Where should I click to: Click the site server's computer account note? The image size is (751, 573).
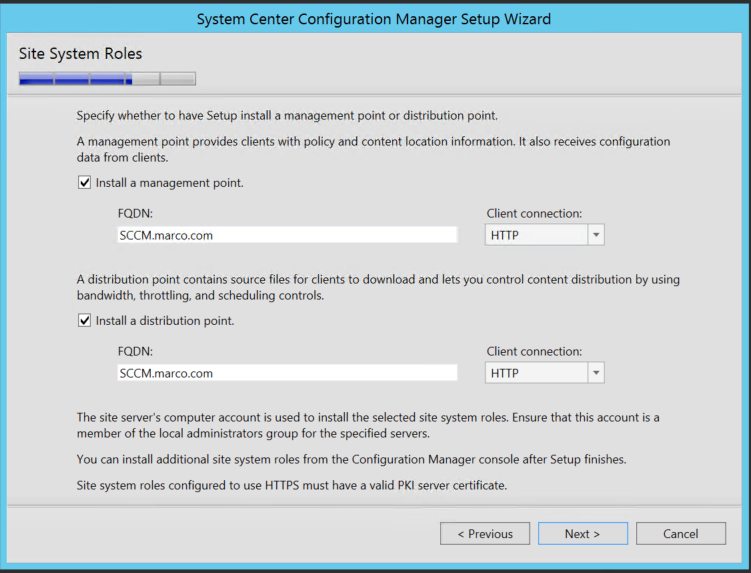click(x=368, y=425)
